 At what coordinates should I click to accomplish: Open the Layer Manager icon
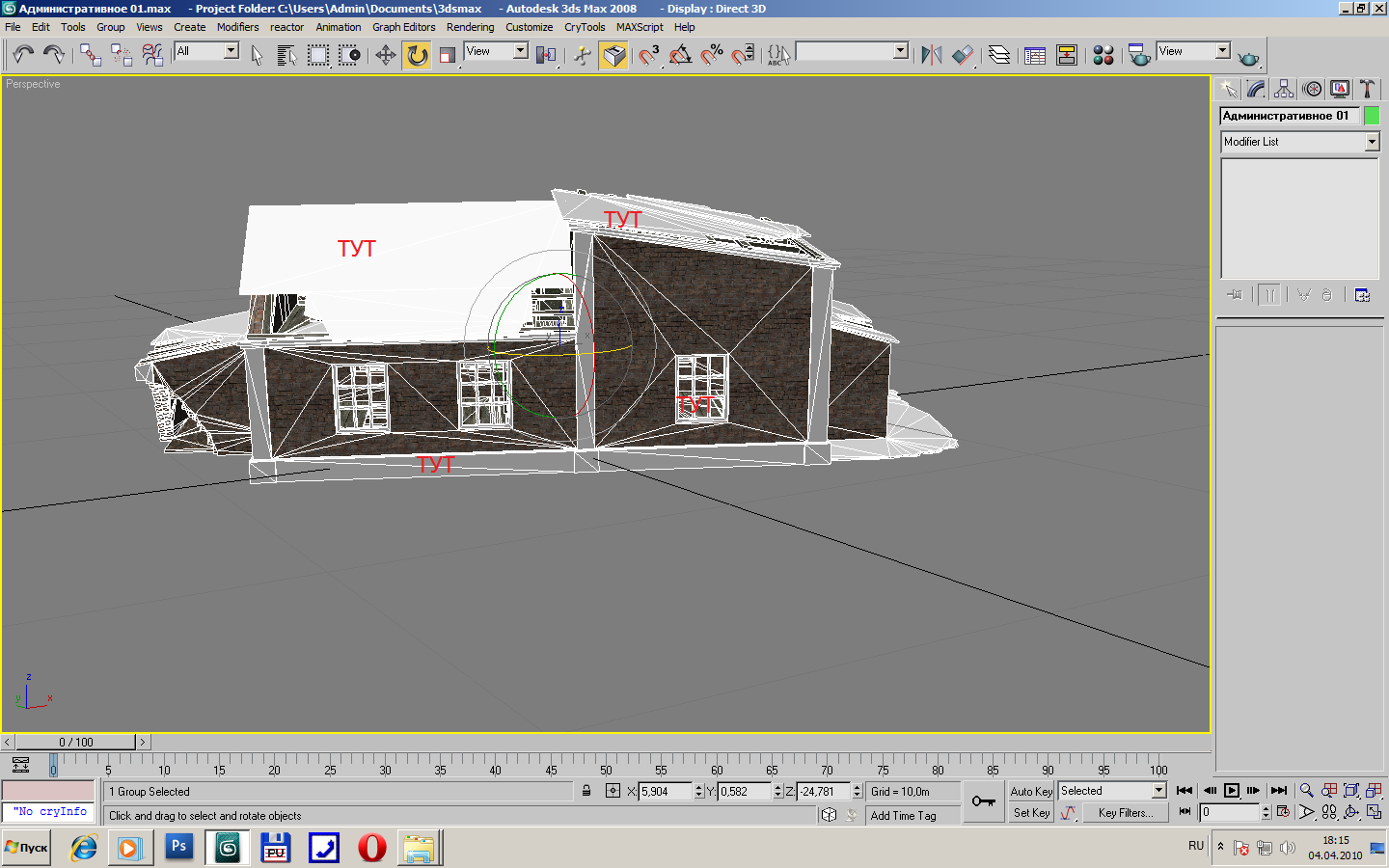tap(999, 55)
